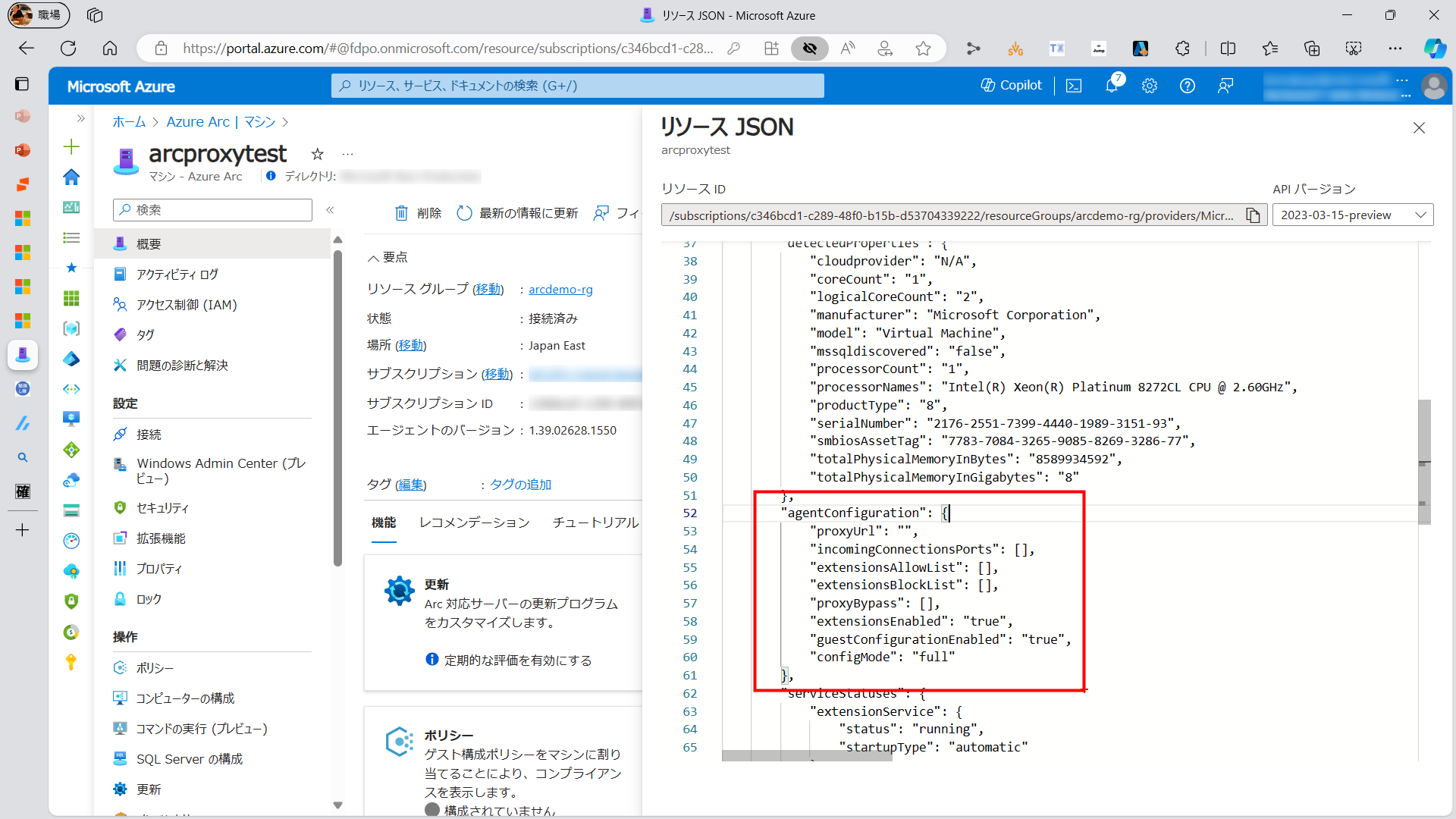1456x819 pixels.
Task: Open ロック menu item
Action: click(213, 598)
